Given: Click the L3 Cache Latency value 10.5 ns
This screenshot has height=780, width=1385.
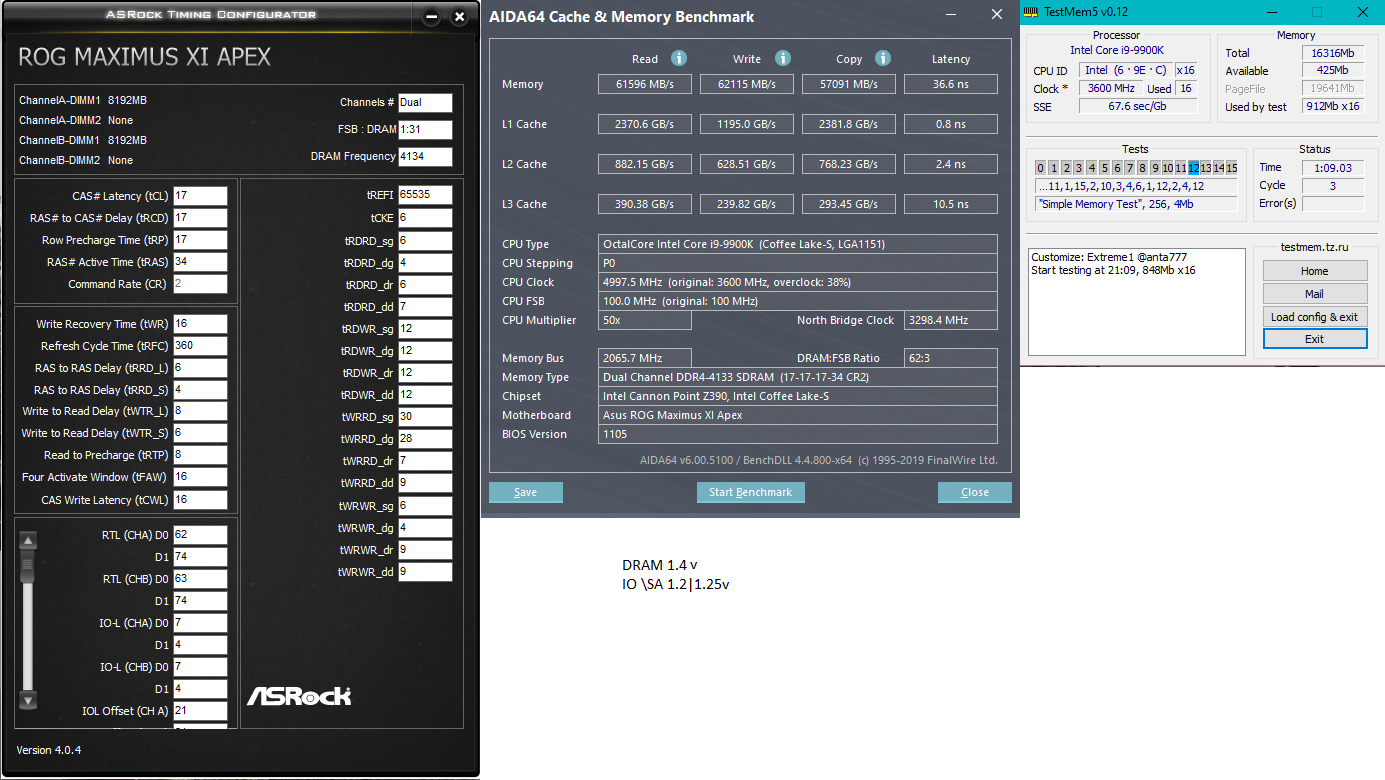Looking at the screenshot, I should [x=951, y=205].
